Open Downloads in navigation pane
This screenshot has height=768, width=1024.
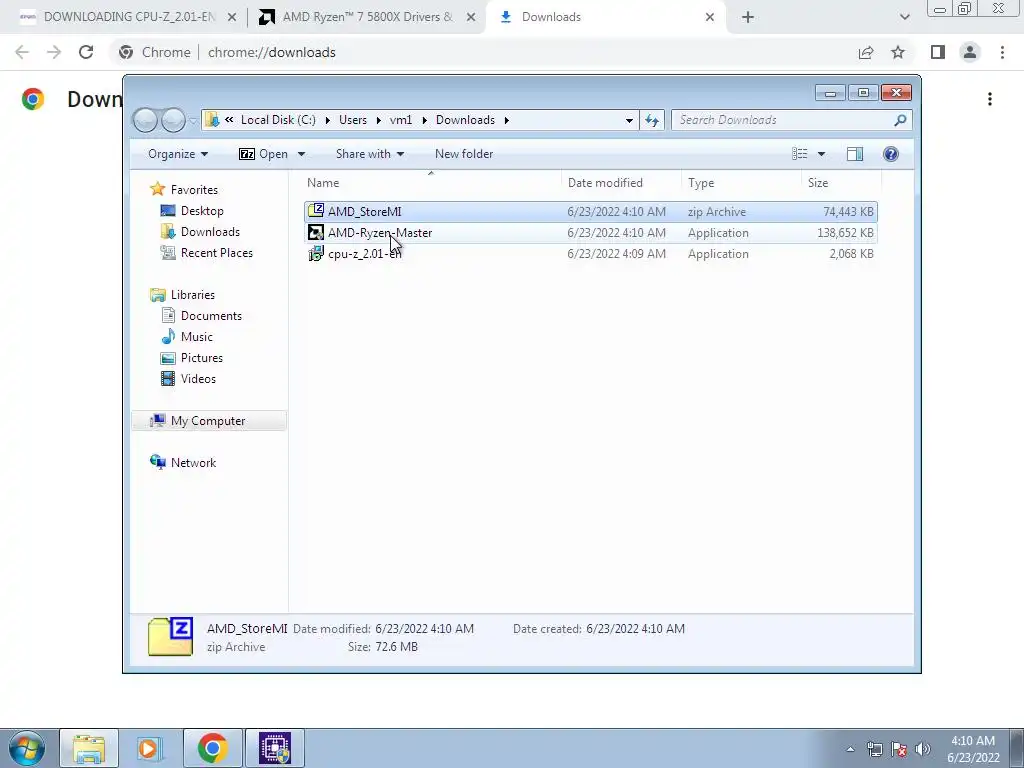[210, 232]
